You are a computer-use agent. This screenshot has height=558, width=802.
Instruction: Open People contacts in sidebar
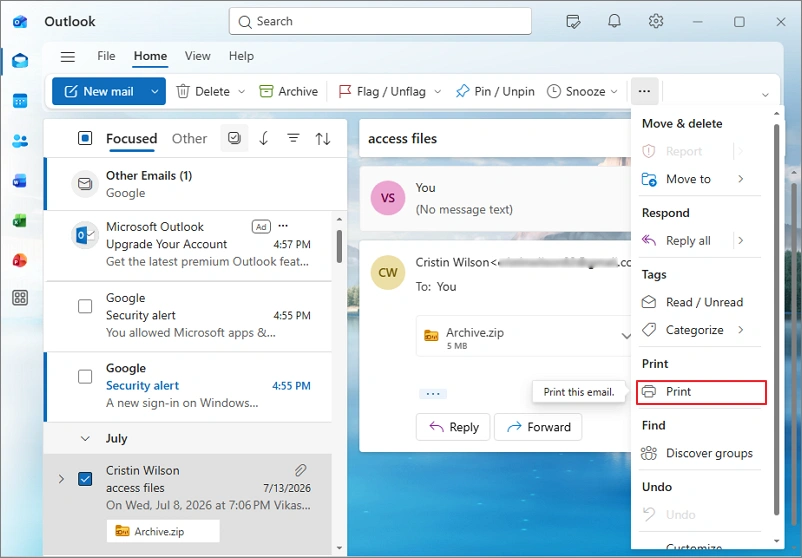click(x=20, y=141)
